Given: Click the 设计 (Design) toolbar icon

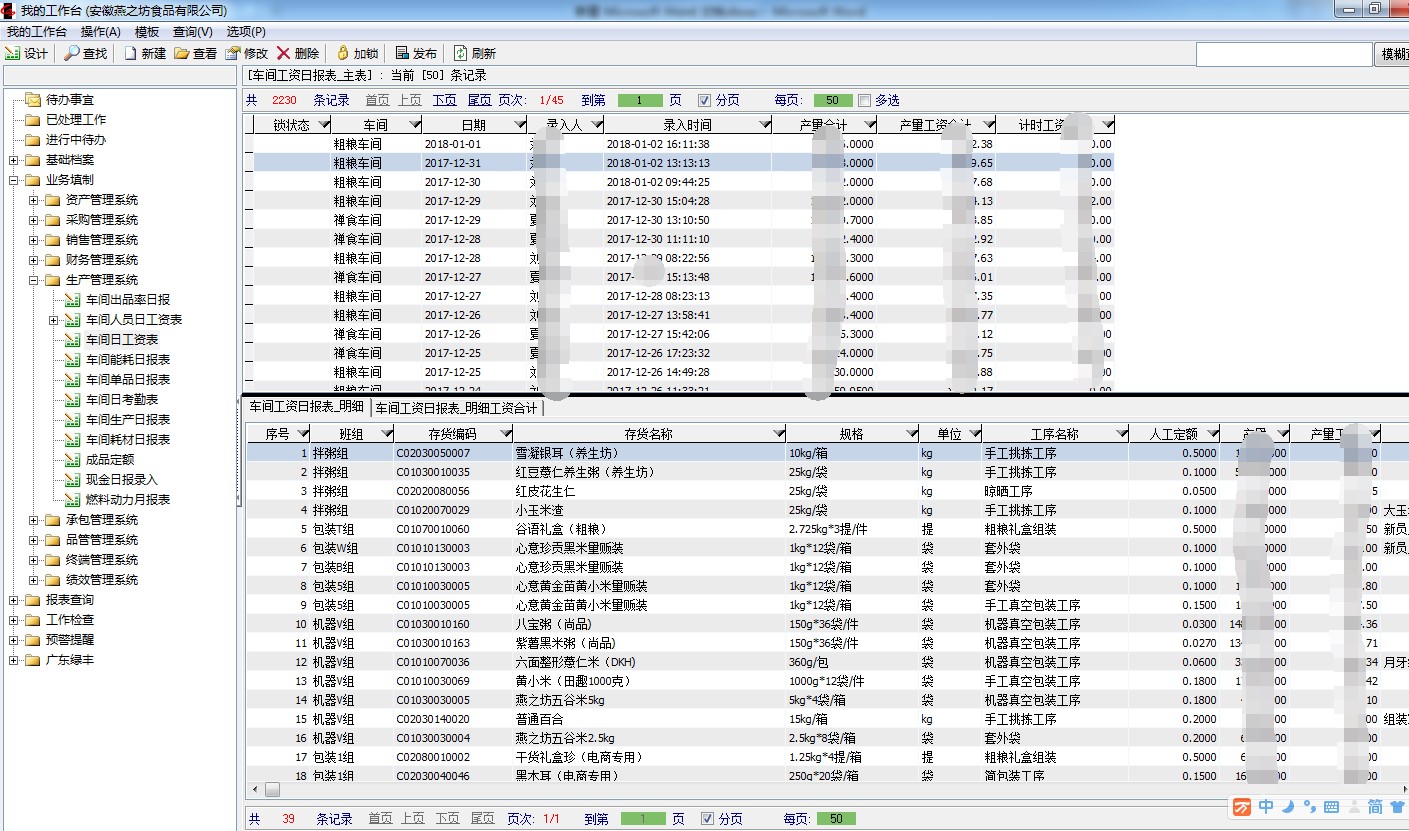Looking at the screenshot, I should [x=13, y=53].
